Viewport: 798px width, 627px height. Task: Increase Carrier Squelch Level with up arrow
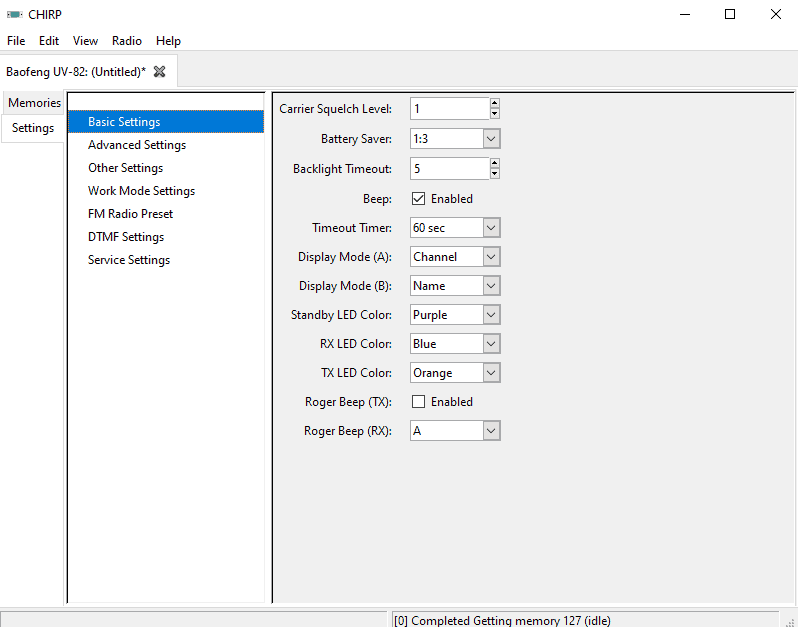[x=494, y=103]
